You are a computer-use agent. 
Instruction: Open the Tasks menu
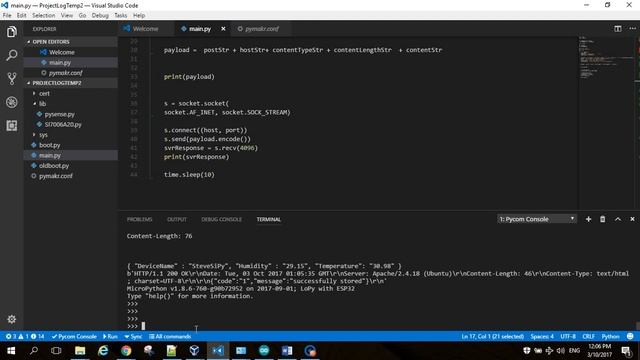point(120,15)
